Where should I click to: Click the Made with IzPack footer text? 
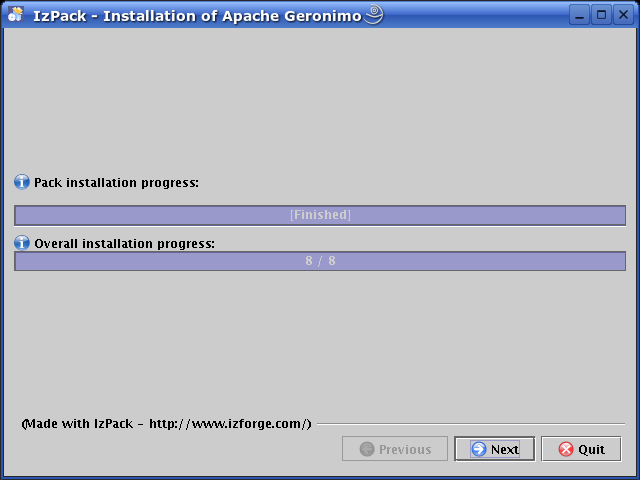[x=166, y=424]
